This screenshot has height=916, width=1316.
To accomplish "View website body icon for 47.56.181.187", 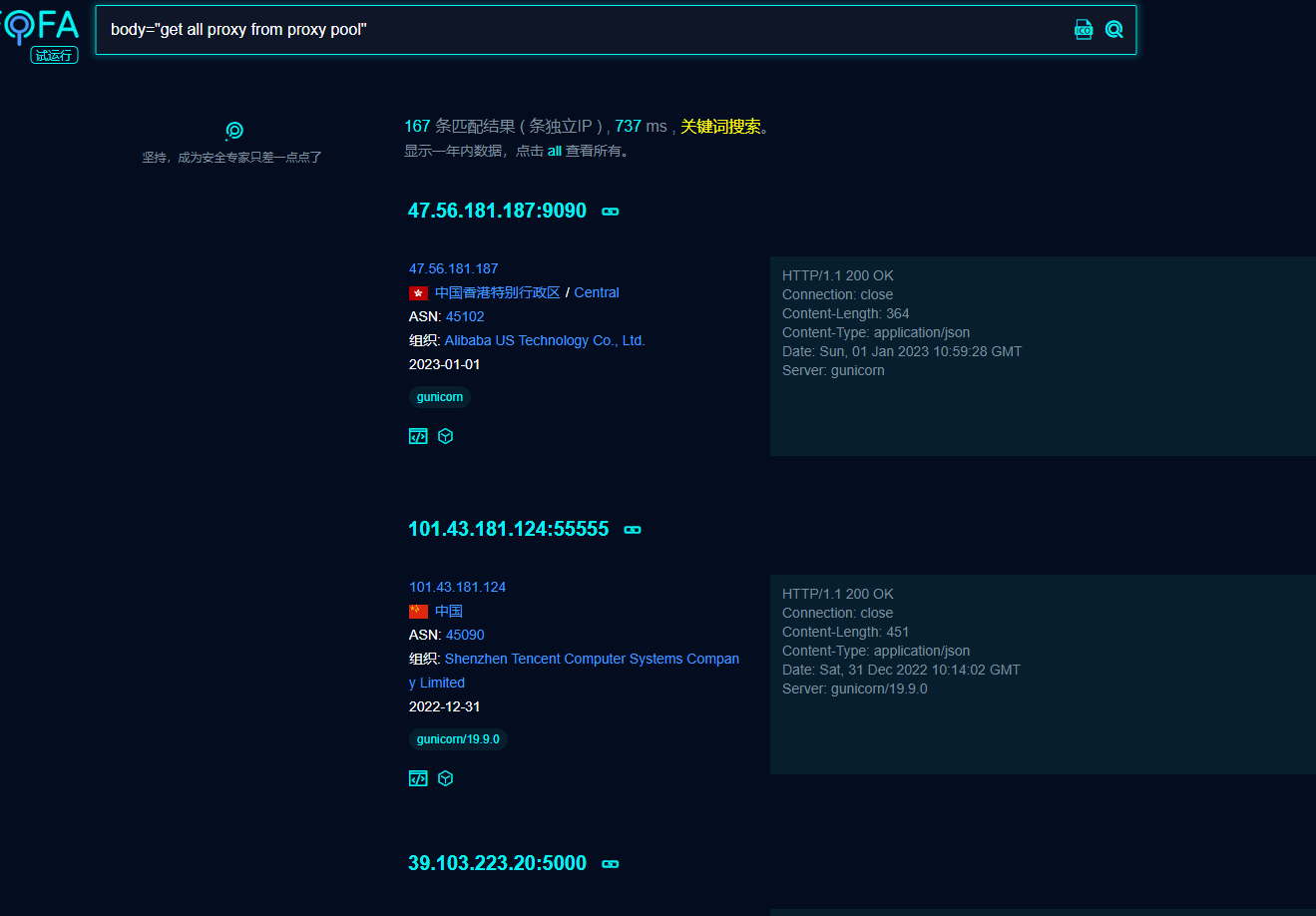I will point(418,436).
